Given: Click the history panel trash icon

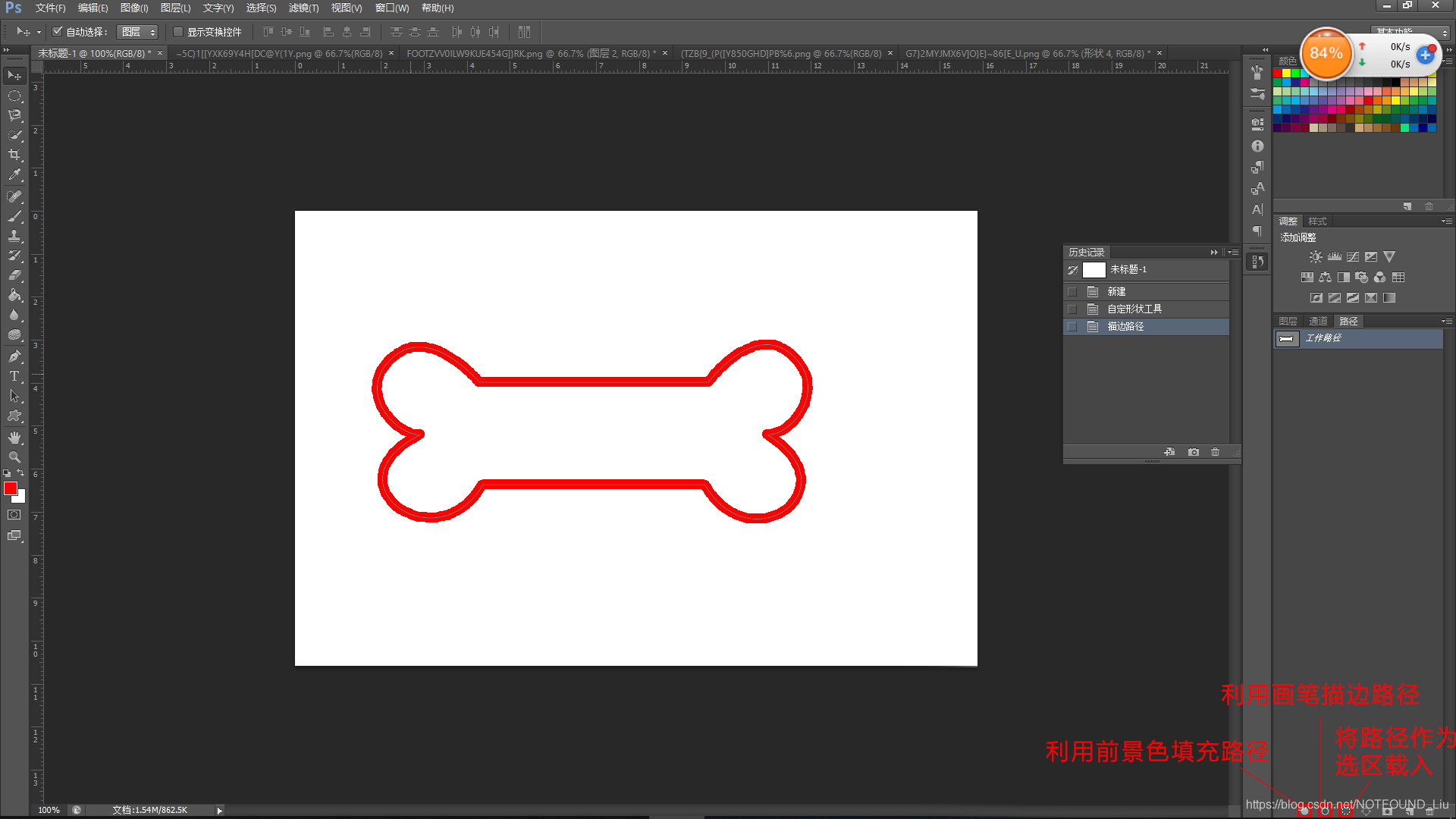Looking at the screenshot, I should pyautogui.click(x=1216, y=452).
